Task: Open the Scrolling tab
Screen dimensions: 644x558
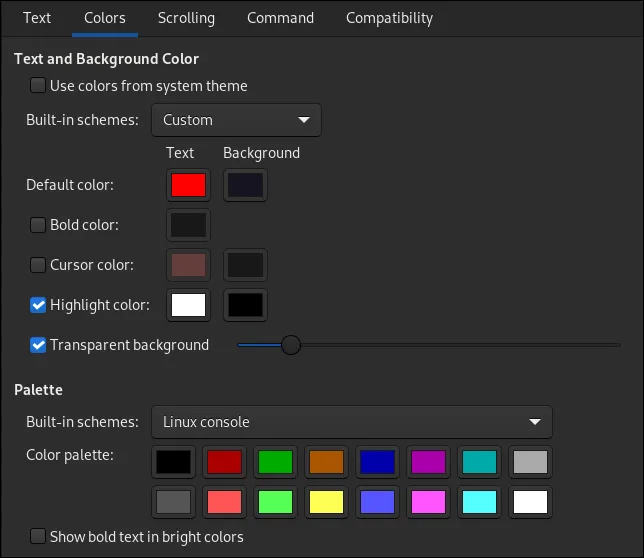Action: (186, 18)
